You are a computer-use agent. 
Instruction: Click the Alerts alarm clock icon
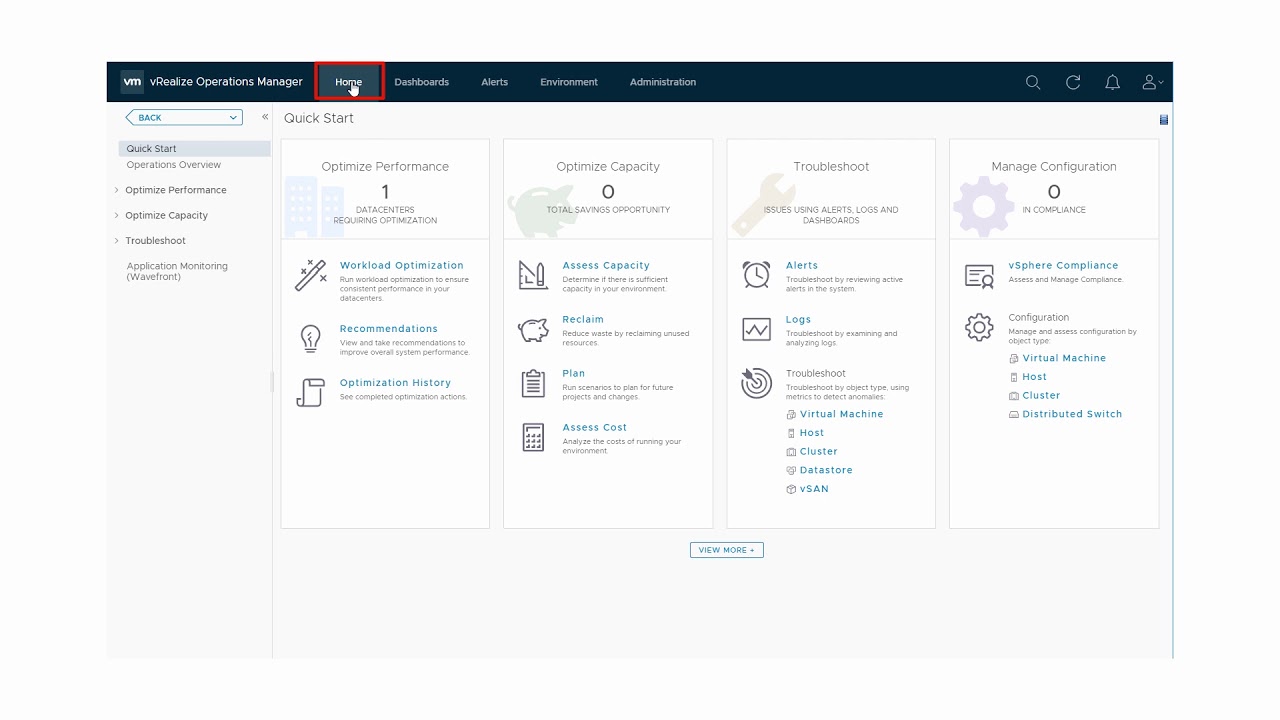pyautogui.click(x=756, y=275)
